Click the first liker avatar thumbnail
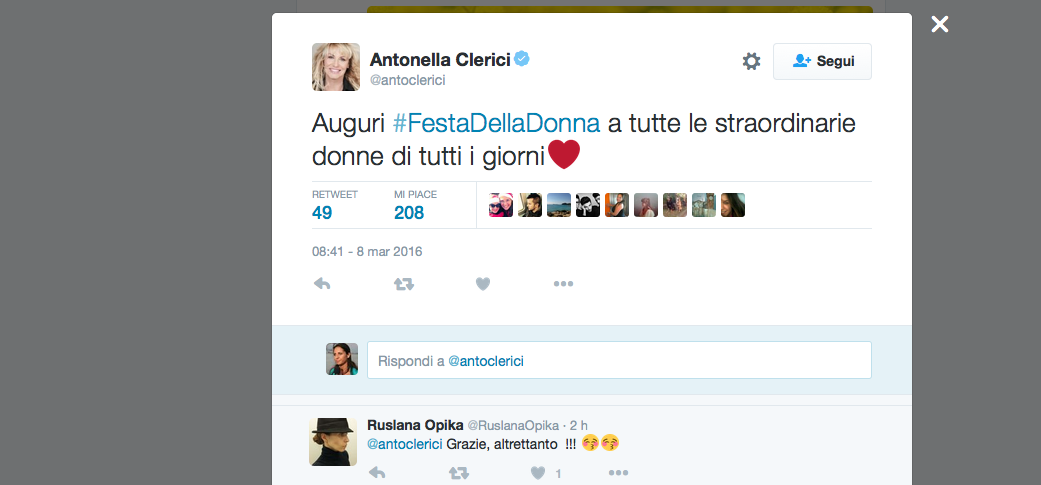The height and width of the screenshot is (485, 1041). click(501, 205)
